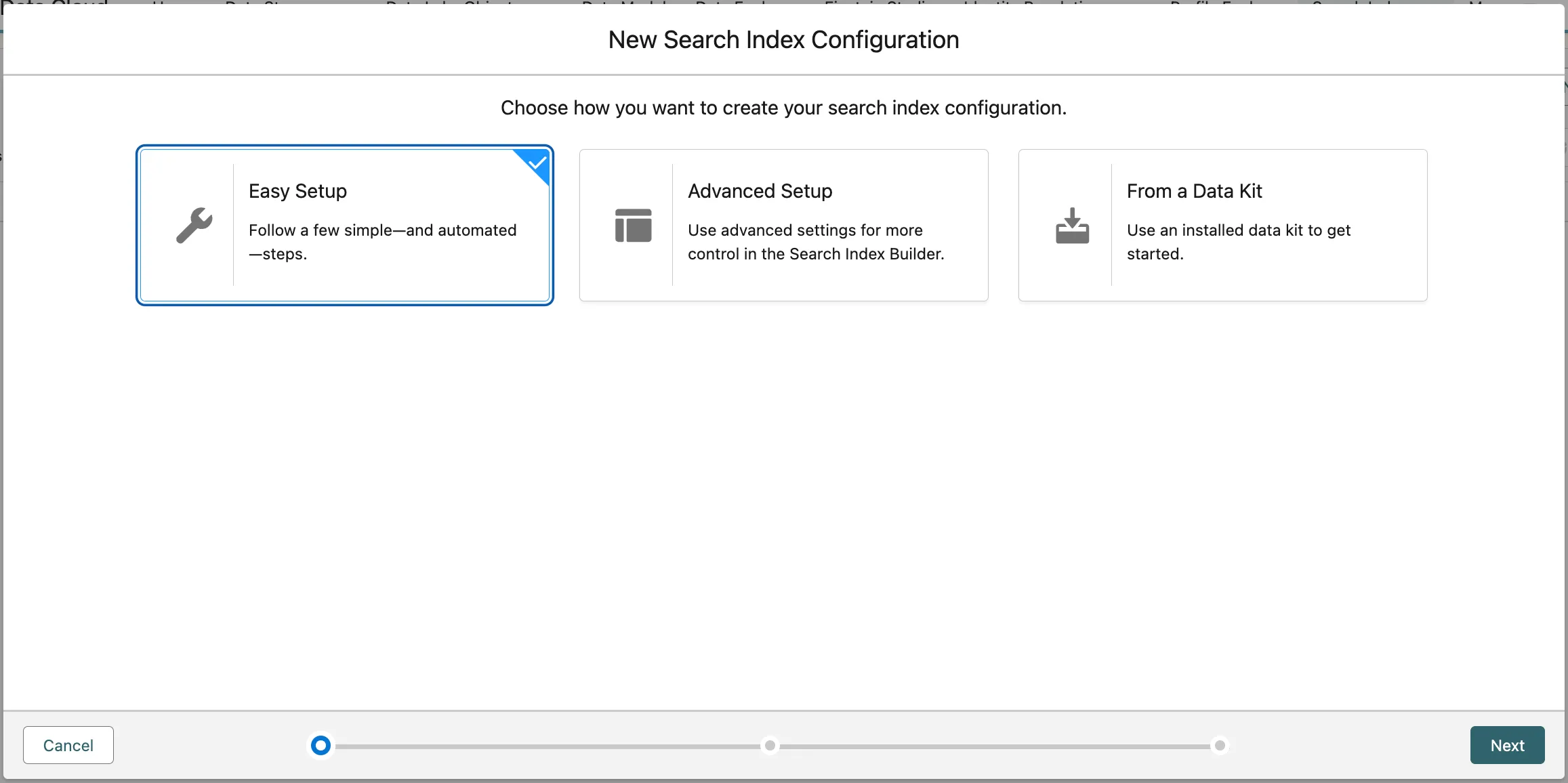This screenshot has height=783, width=1568.
Task: Click the blue checkmark corner on Easy Setup
Action: tap(537, 163)
